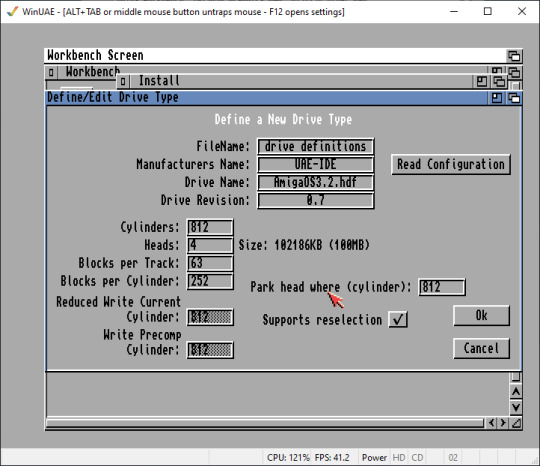
Task: Click the FPS: 41.2 status readout
Action: 332,458
